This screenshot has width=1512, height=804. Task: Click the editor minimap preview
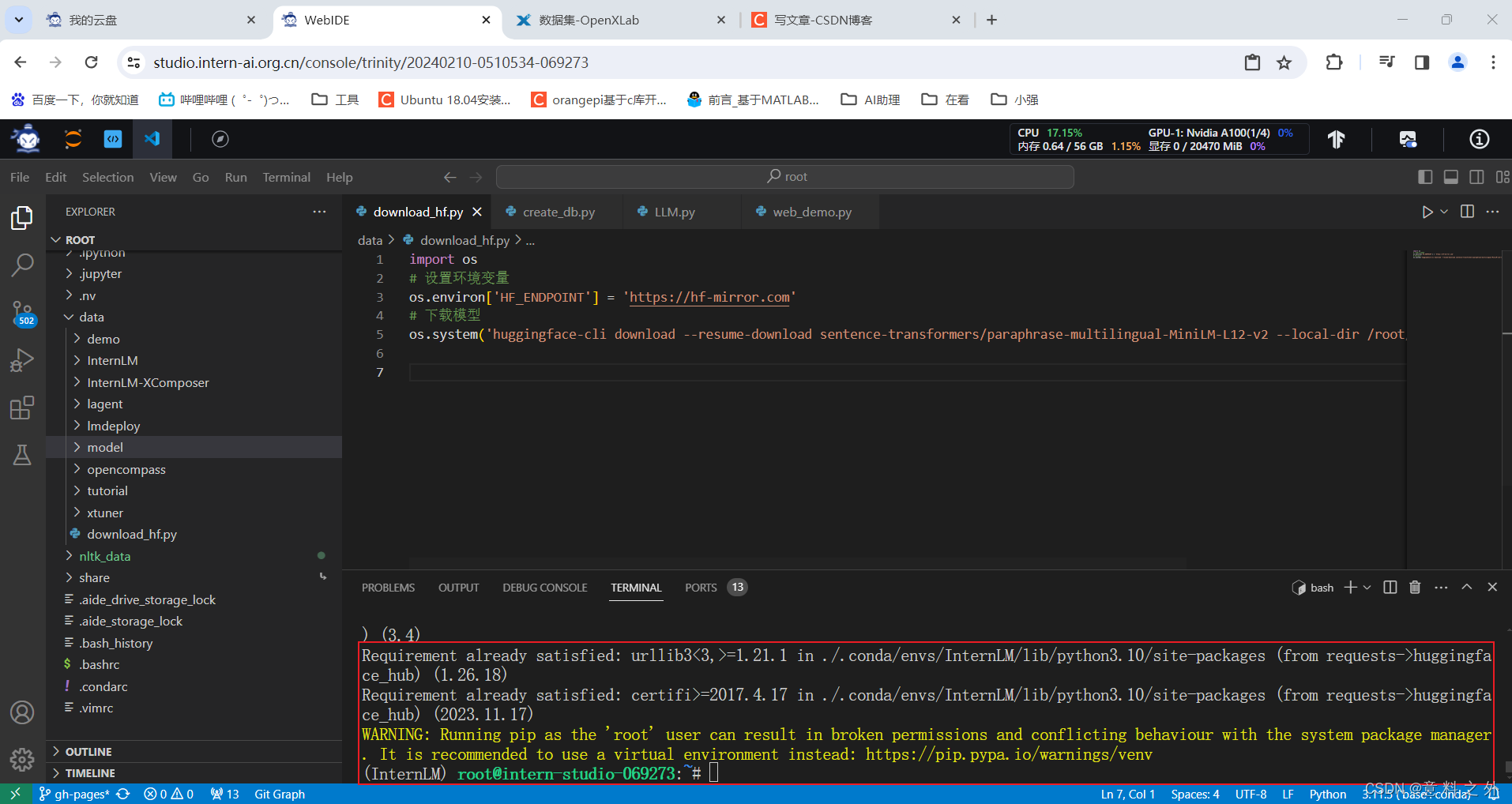click(1456, 256)
